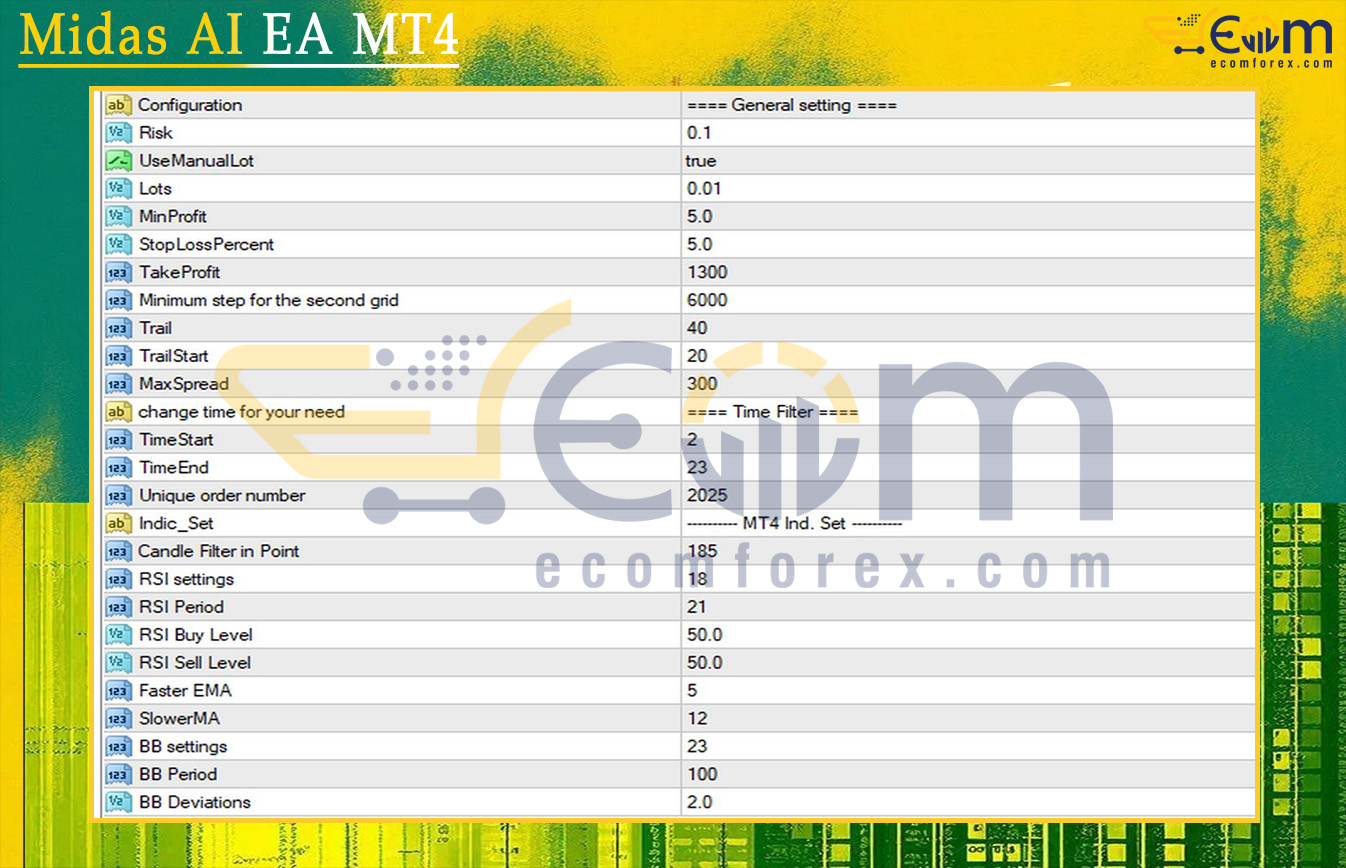Viewport: 1346px width, 868px height.
Task: Click the string icon next to Indic_Set
Action: click(x=118, y=524)
